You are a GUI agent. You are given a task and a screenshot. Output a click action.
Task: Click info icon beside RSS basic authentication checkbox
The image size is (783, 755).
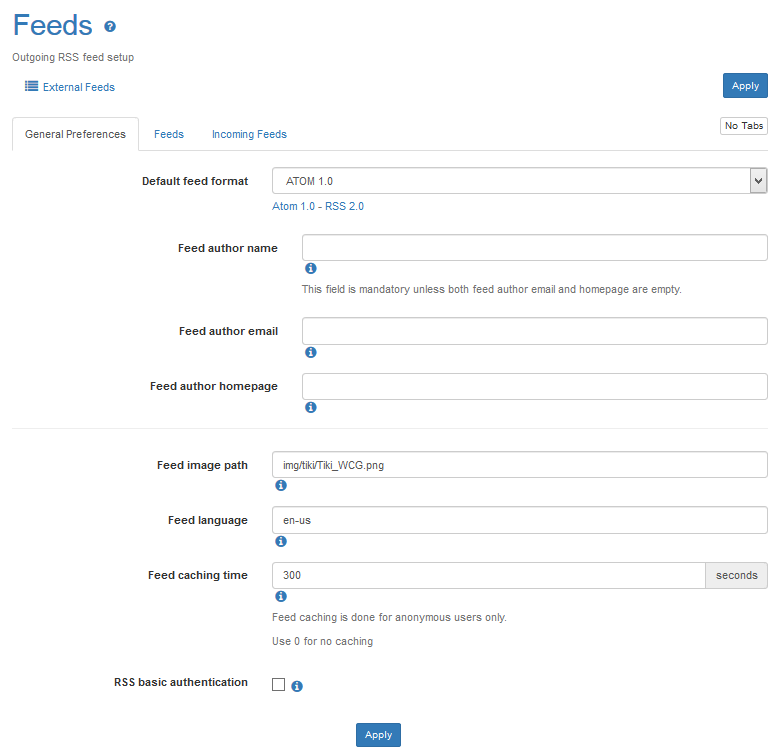click(297, 686)
